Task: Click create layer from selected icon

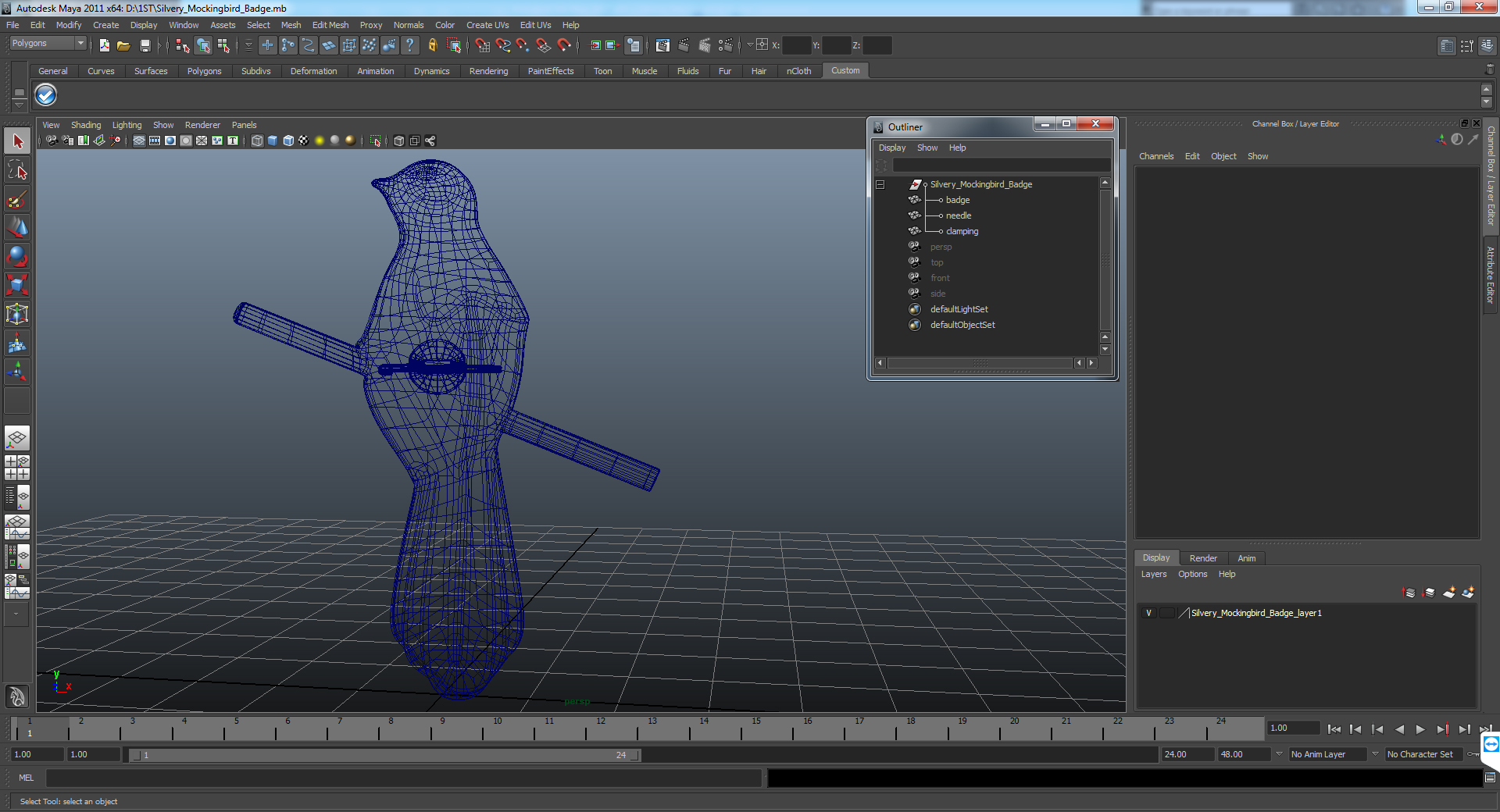Action: pyautogui.click(x=1468, y=593)
